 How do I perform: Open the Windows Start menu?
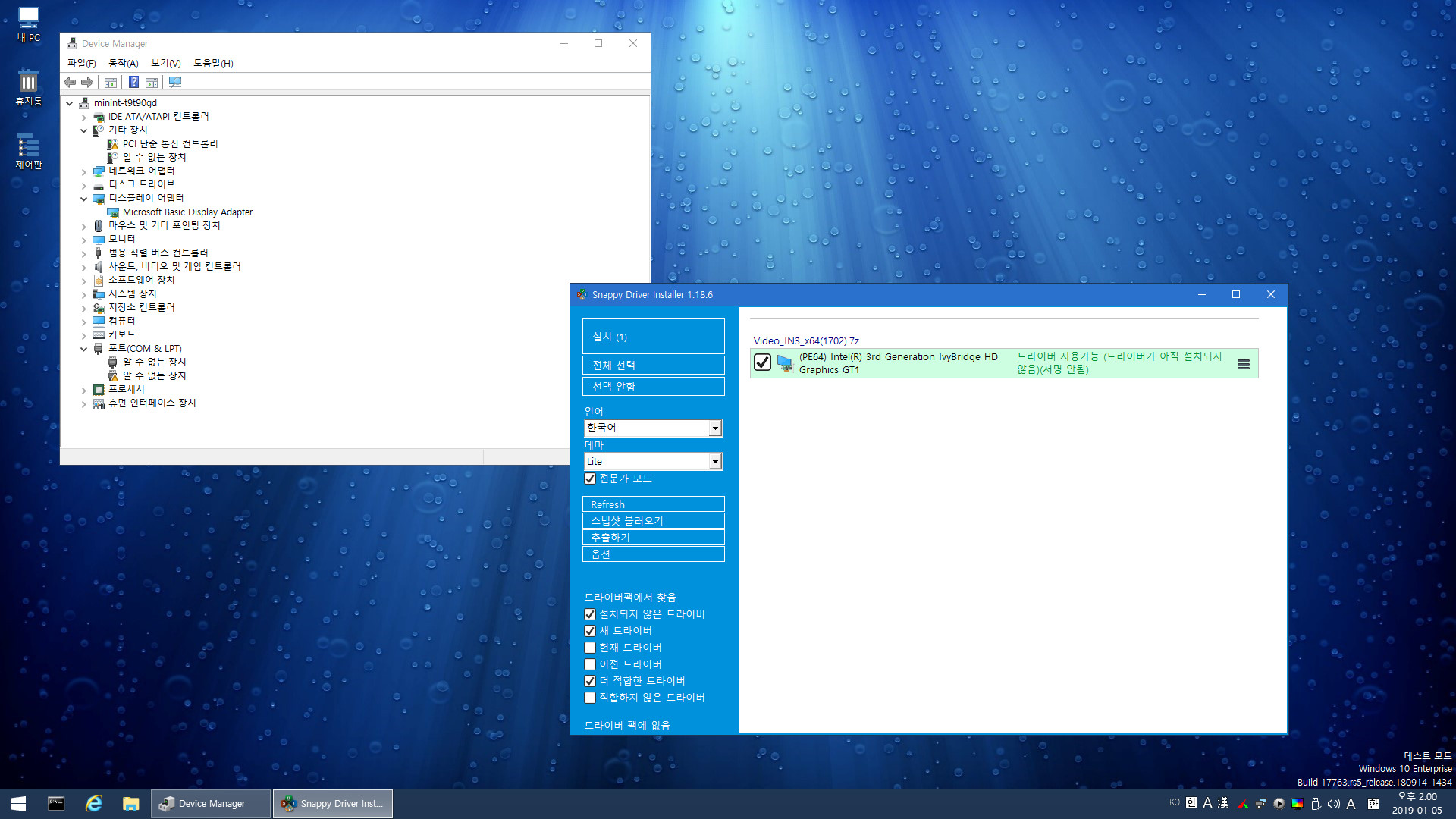pyautogui.click(x=18, y=804)
